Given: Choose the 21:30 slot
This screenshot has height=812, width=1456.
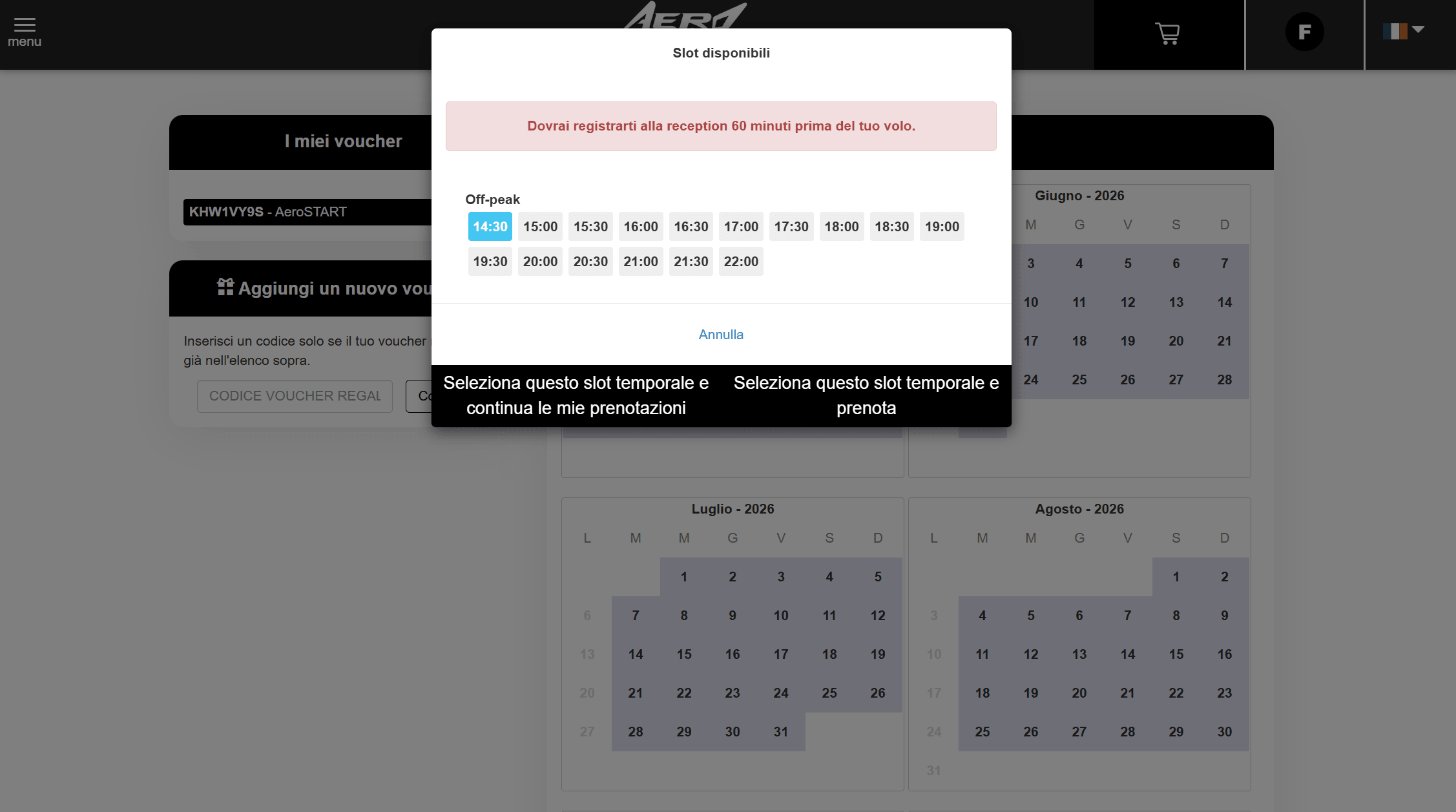Looking at the screenshot, I should [x=691, y=262].
